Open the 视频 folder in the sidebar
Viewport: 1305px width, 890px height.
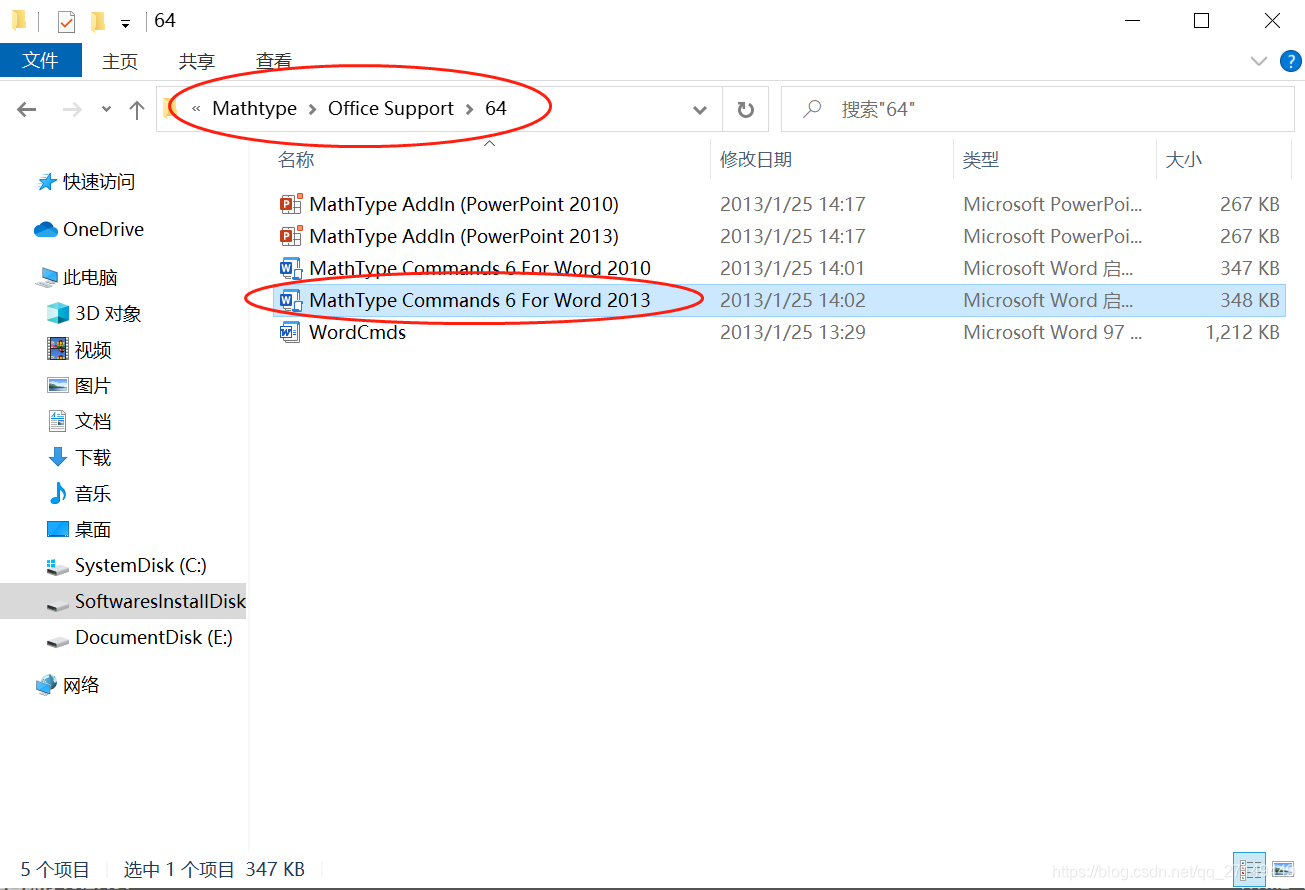[93, 350]
